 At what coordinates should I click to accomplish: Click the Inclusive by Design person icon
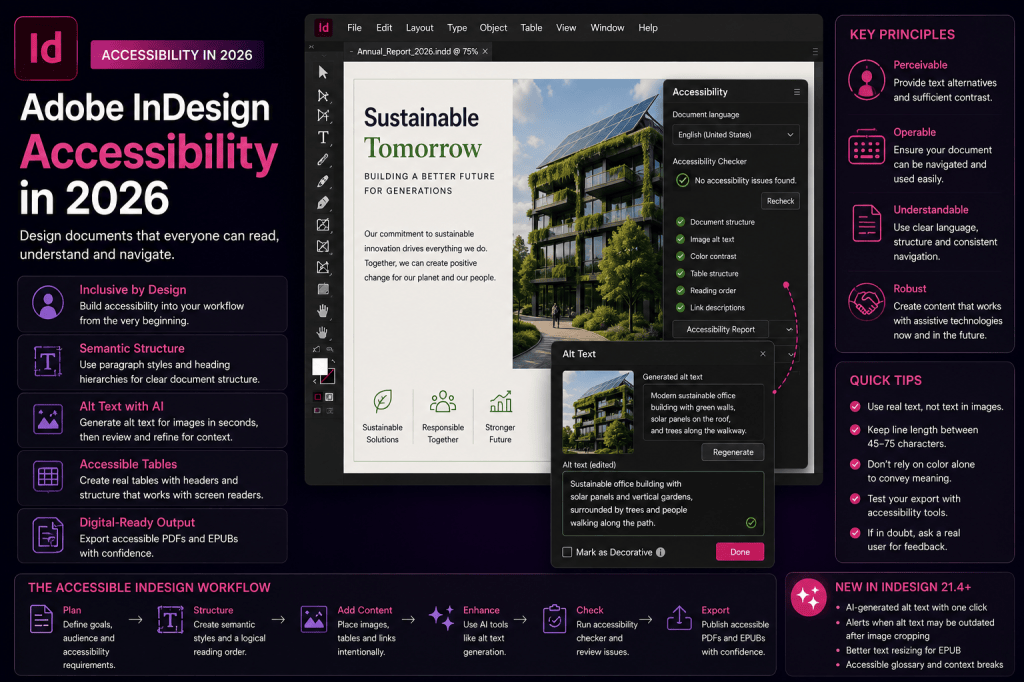[x=48, y=302]
